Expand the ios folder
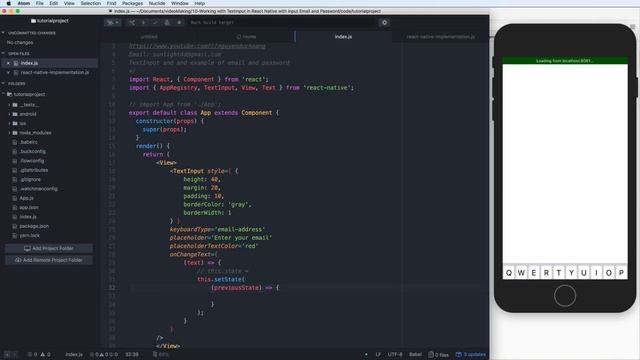This screenshot has width=640, height=360. [x=9, y=123]
